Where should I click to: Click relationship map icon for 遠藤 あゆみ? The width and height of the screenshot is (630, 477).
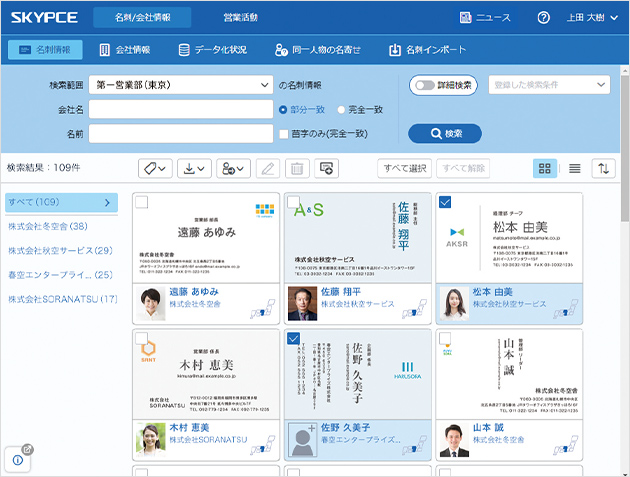[263, 309]
